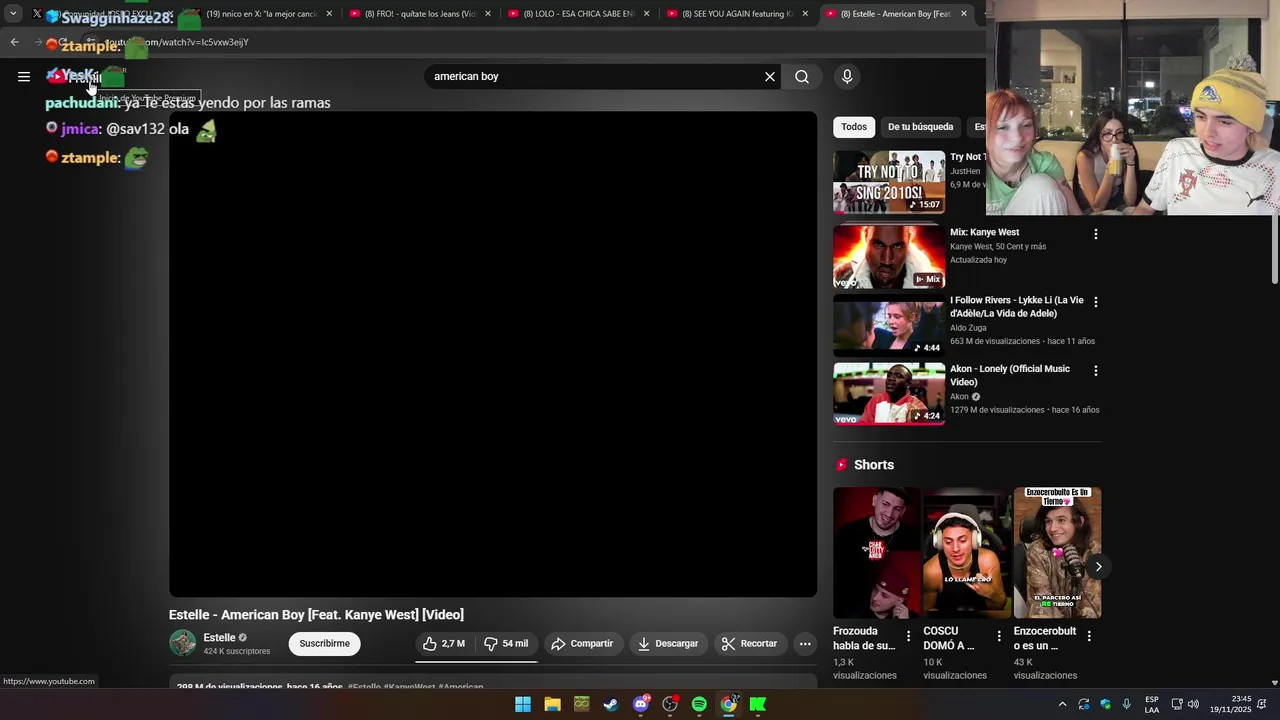Click the browser address bar URL
Image resolution: width=1280 pixels, height=720 pixels.
pyautogui.click(x=176, y=42)
